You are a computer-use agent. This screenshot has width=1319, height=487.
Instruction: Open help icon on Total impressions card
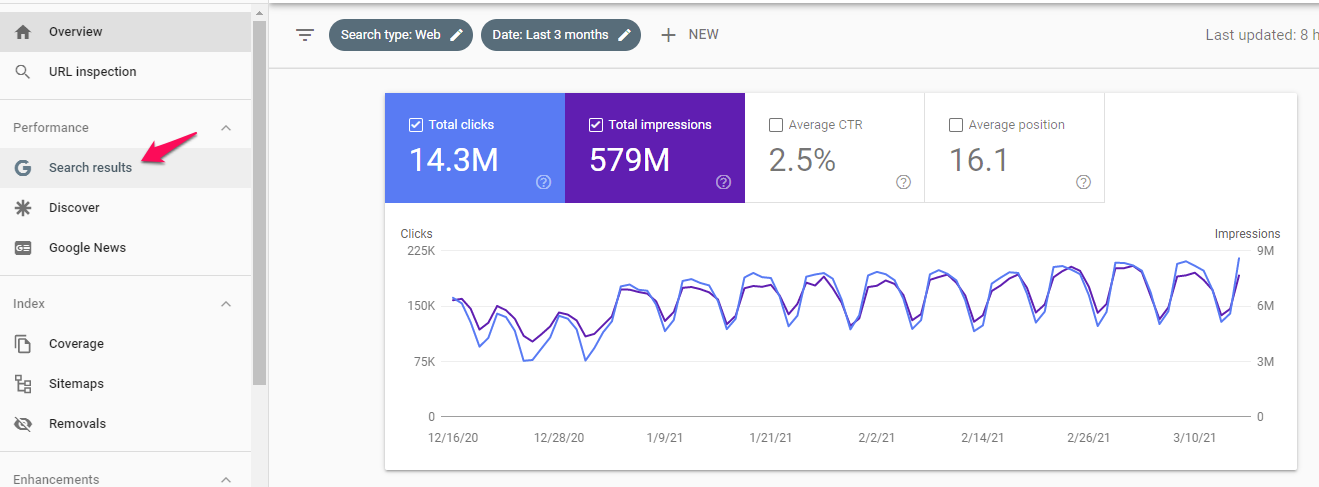(724, 182)
